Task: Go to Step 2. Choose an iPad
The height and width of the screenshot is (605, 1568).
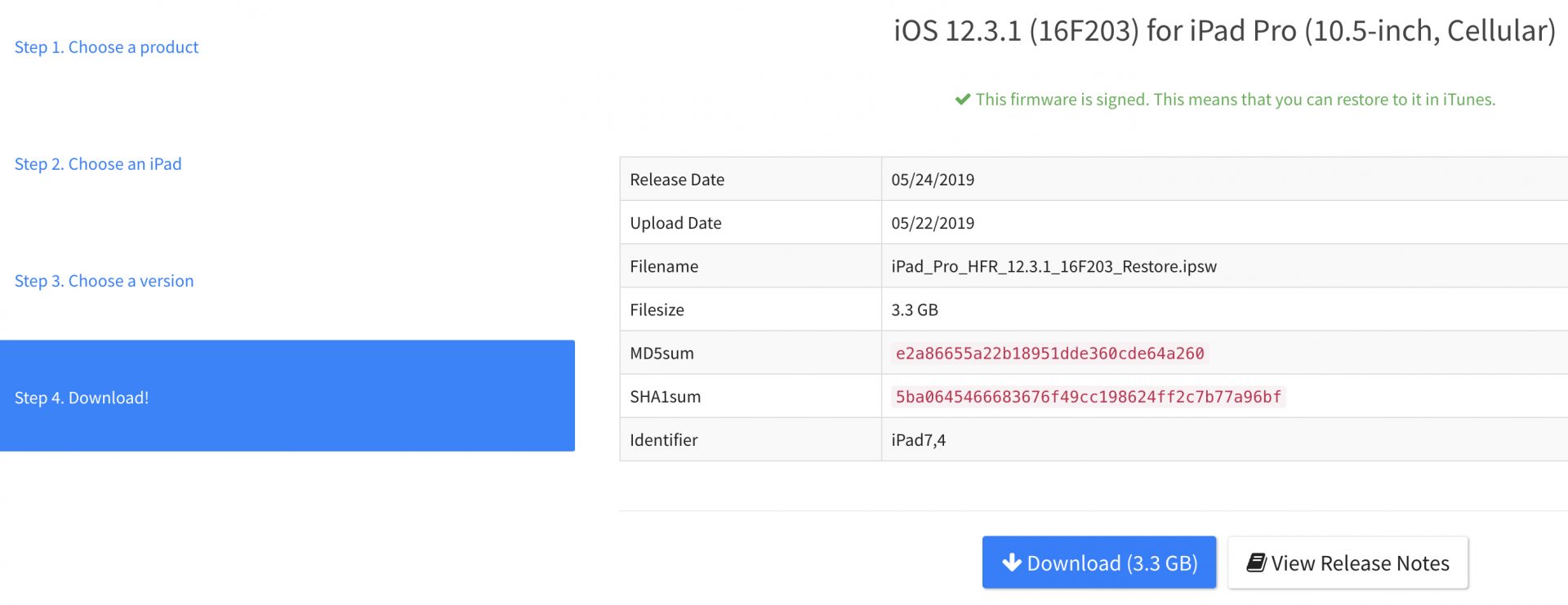Action: click(x=98, y=164)
